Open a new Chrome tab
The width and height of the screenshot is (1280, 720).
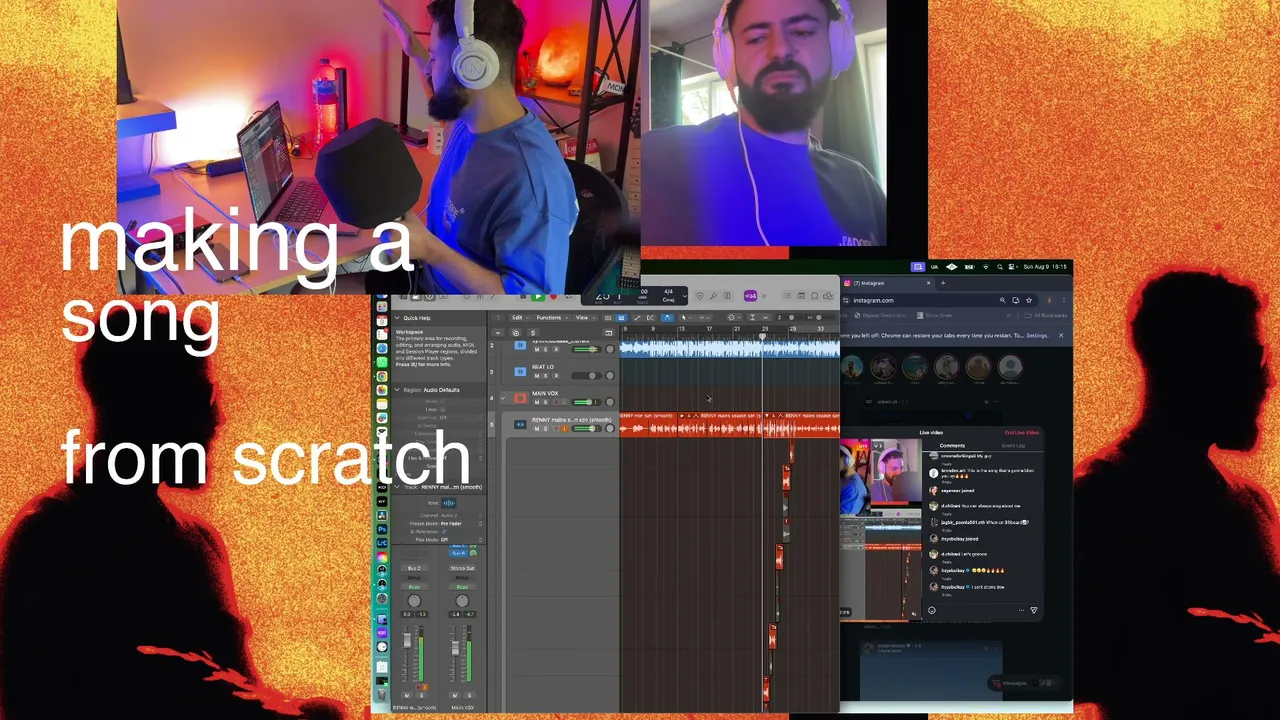942,283
